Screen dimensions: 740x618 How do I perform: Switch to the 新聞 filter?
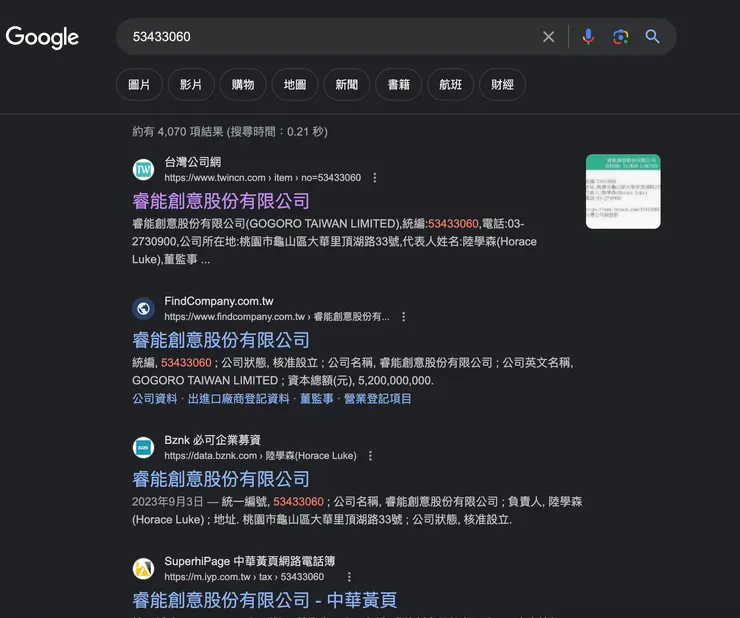pos(347,85)
